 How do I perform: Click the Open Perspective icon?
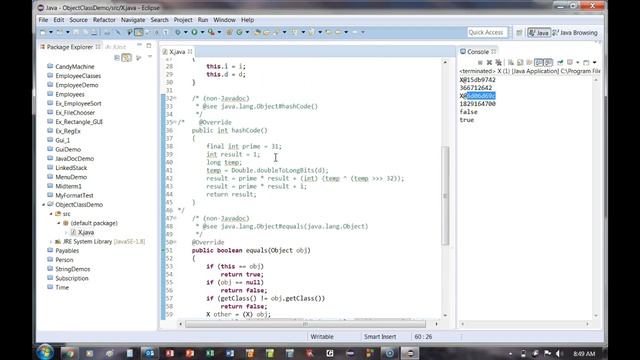coord(519,33)
